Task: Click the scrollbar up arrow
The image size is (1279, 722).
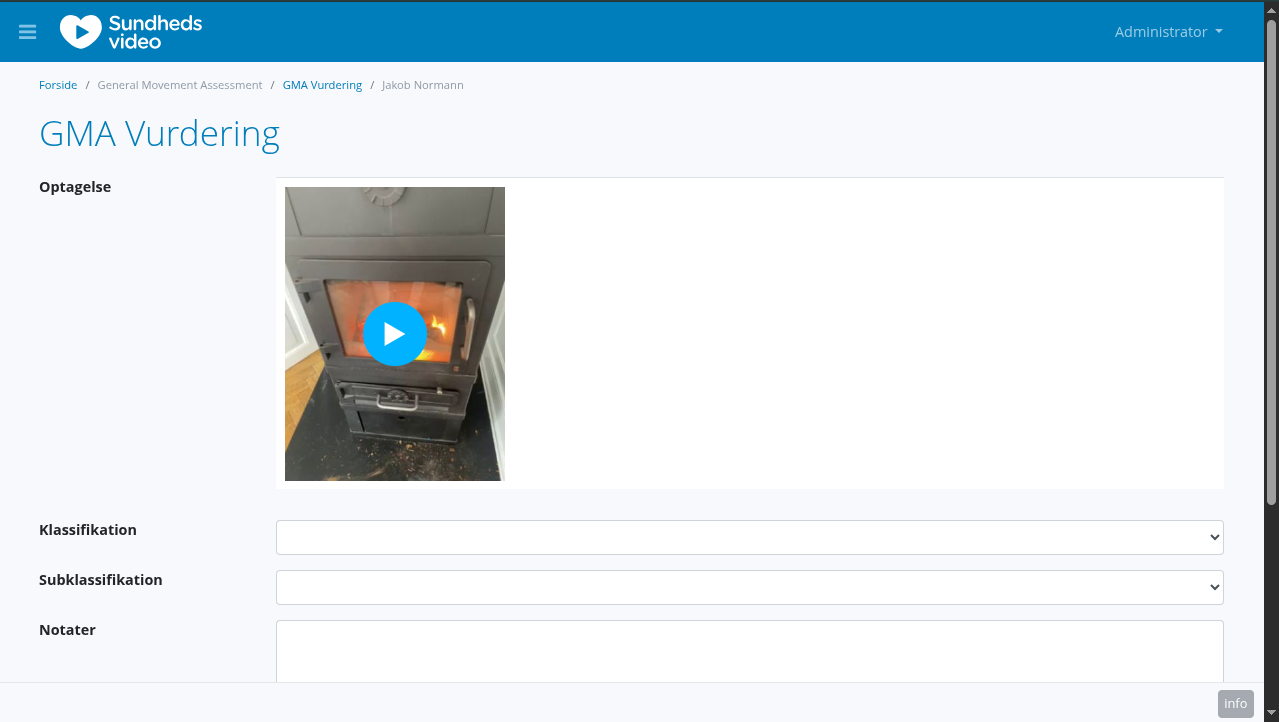Action: pyautogui.click(x=1272, y=8)
